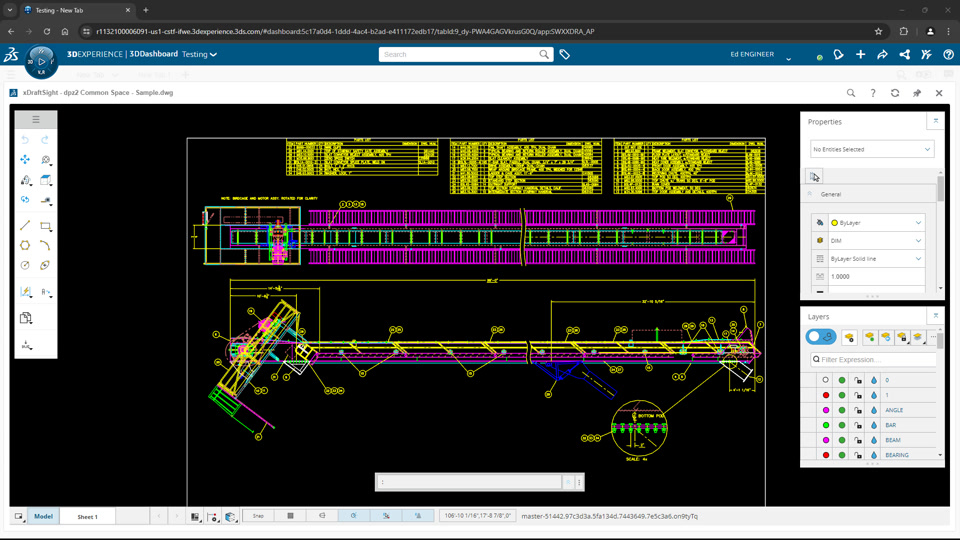
Task: Select the Line drawing tool
Action: [x=25, y=226]
